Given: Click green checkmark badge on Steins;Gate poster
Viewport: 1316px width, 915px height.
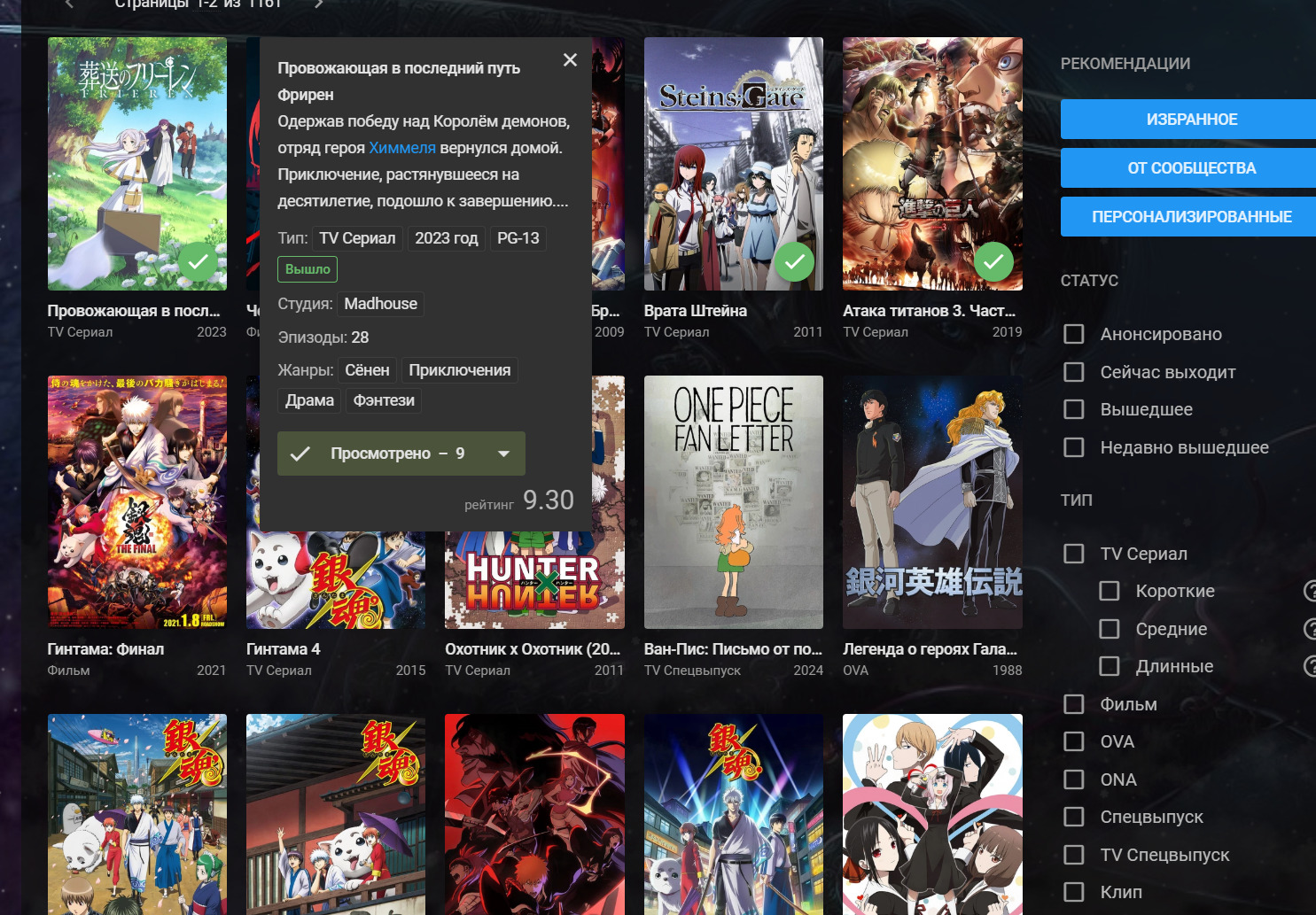Looking at the screenshot, I should pyautogui.click(x=795, y=261).
